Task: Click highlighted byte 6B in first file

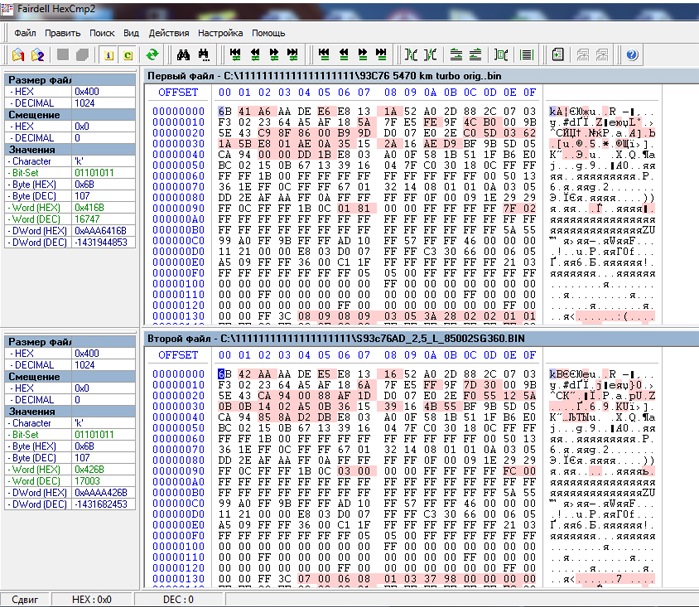Action: point(225,111)
